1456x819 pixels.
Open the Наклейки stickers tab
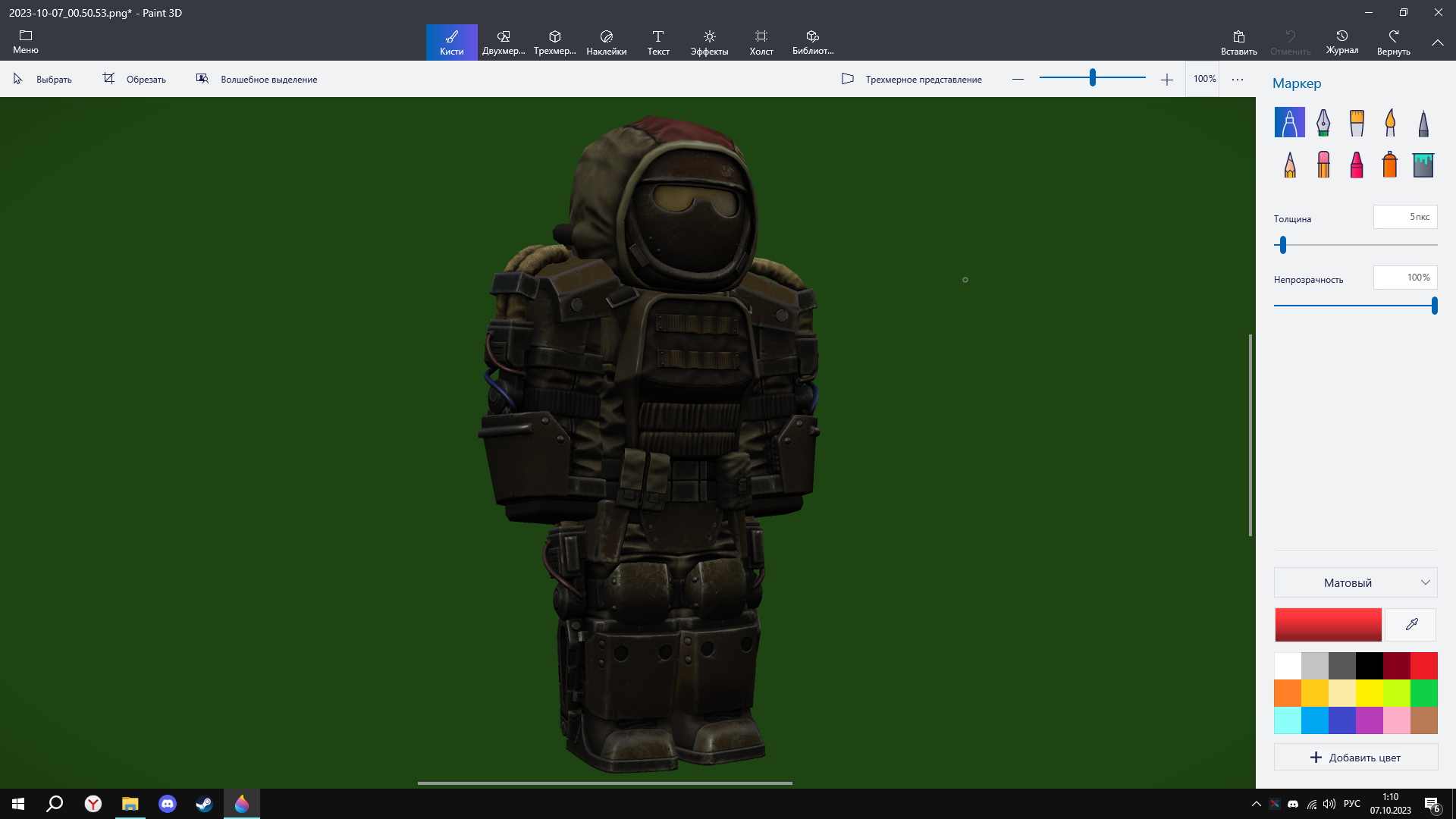(607, 42)
